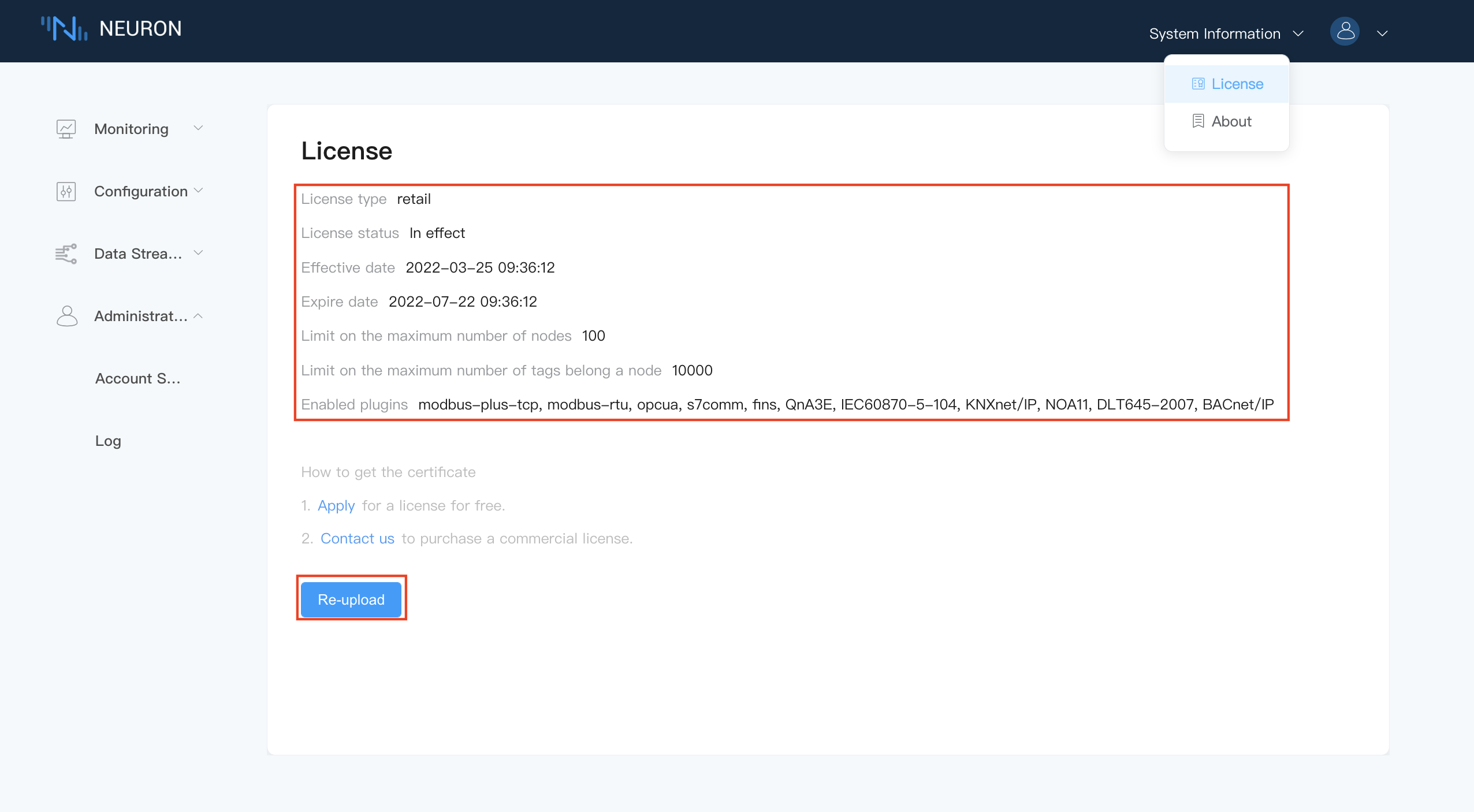Expand the Configuration menu chevron
This screenshot has width=1474, height=812.
[198, 191]
